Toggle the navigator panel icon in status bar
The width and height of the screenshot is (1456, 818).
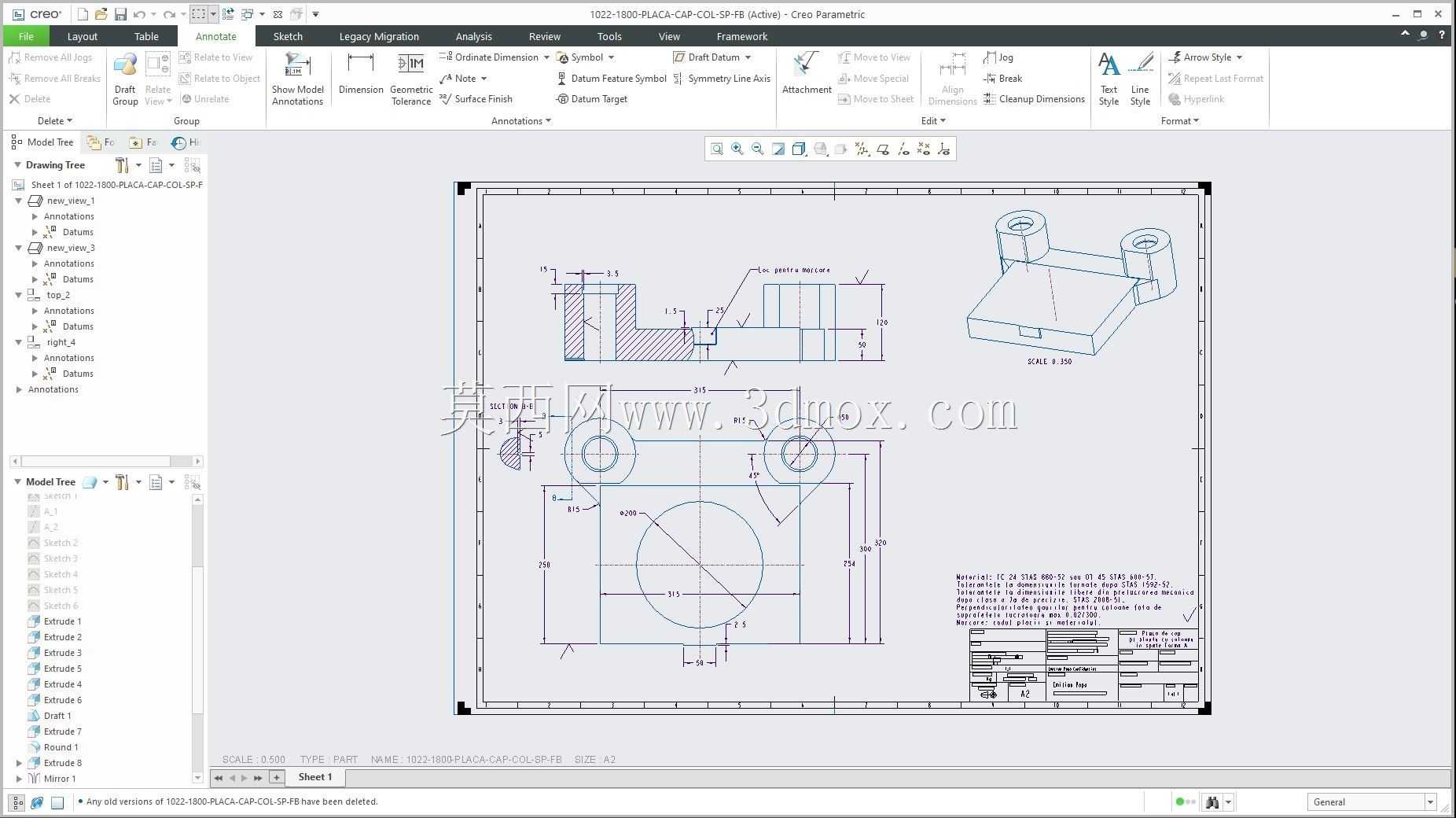[17, 802]
